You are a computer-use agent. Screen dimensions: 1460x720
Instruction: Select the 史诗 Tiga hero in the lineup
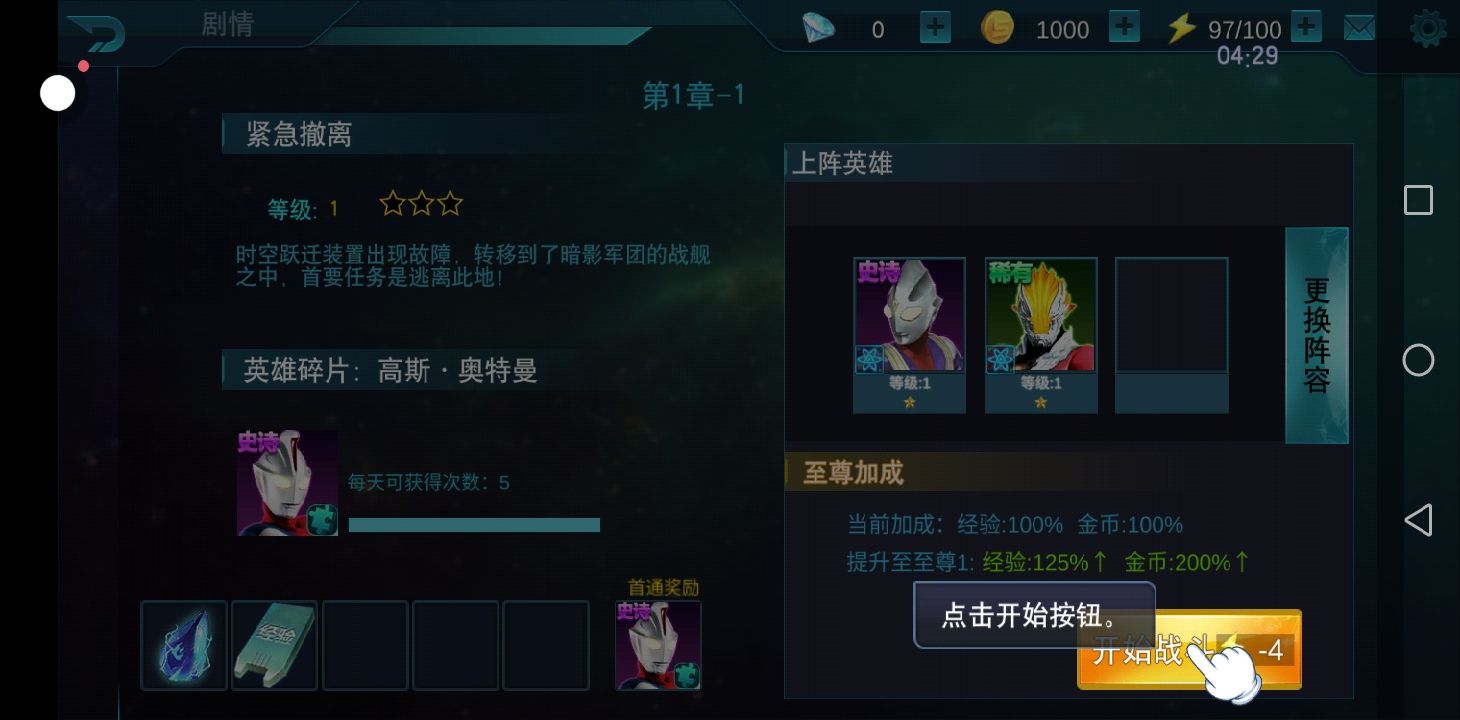click(x=909, y=335)
